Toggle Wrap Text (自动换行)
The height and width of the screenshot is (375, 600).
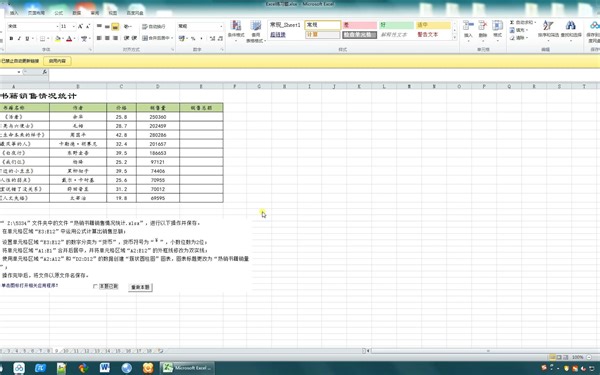pyautogui.click(x=154, y=26)
